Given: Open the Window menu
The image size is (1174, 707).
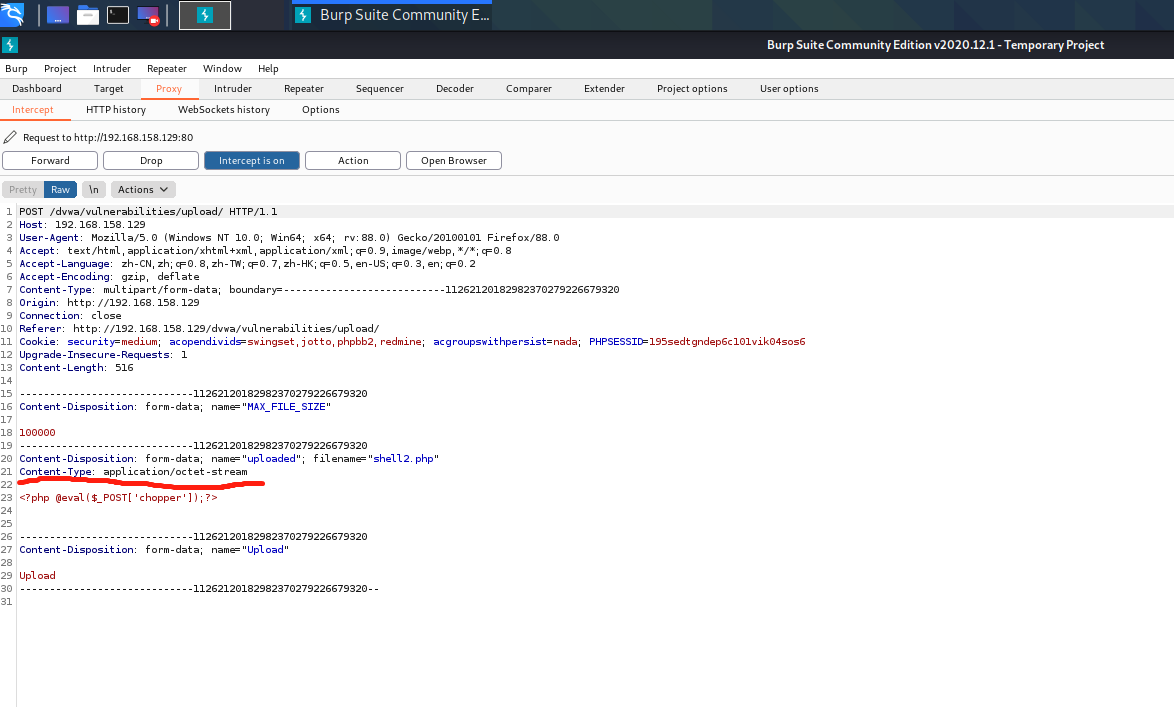Looking at the screenshot, I should tap(222, 68).
